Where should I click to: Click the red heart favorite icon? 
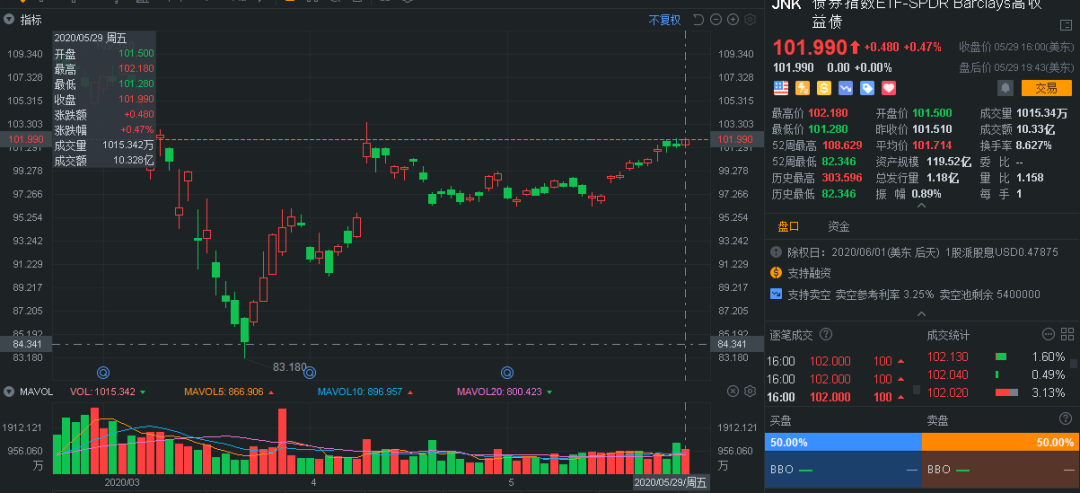(x=888, y=88)
